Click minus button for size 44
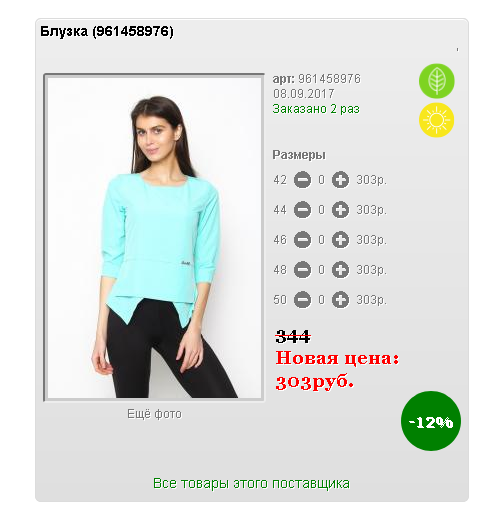Image resolution: width=478 pixels, height=508 pixels. pyautogui.click(x=302, y=210)
